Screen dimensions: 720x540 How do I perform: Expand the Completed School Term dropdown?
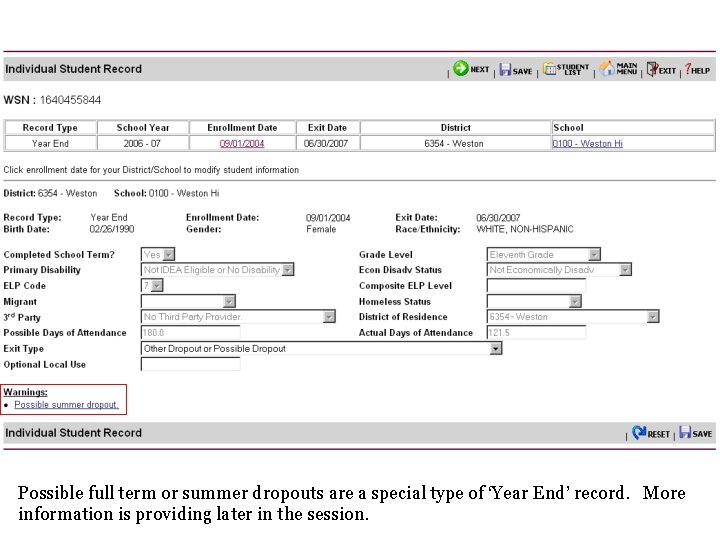coord(169,254)
